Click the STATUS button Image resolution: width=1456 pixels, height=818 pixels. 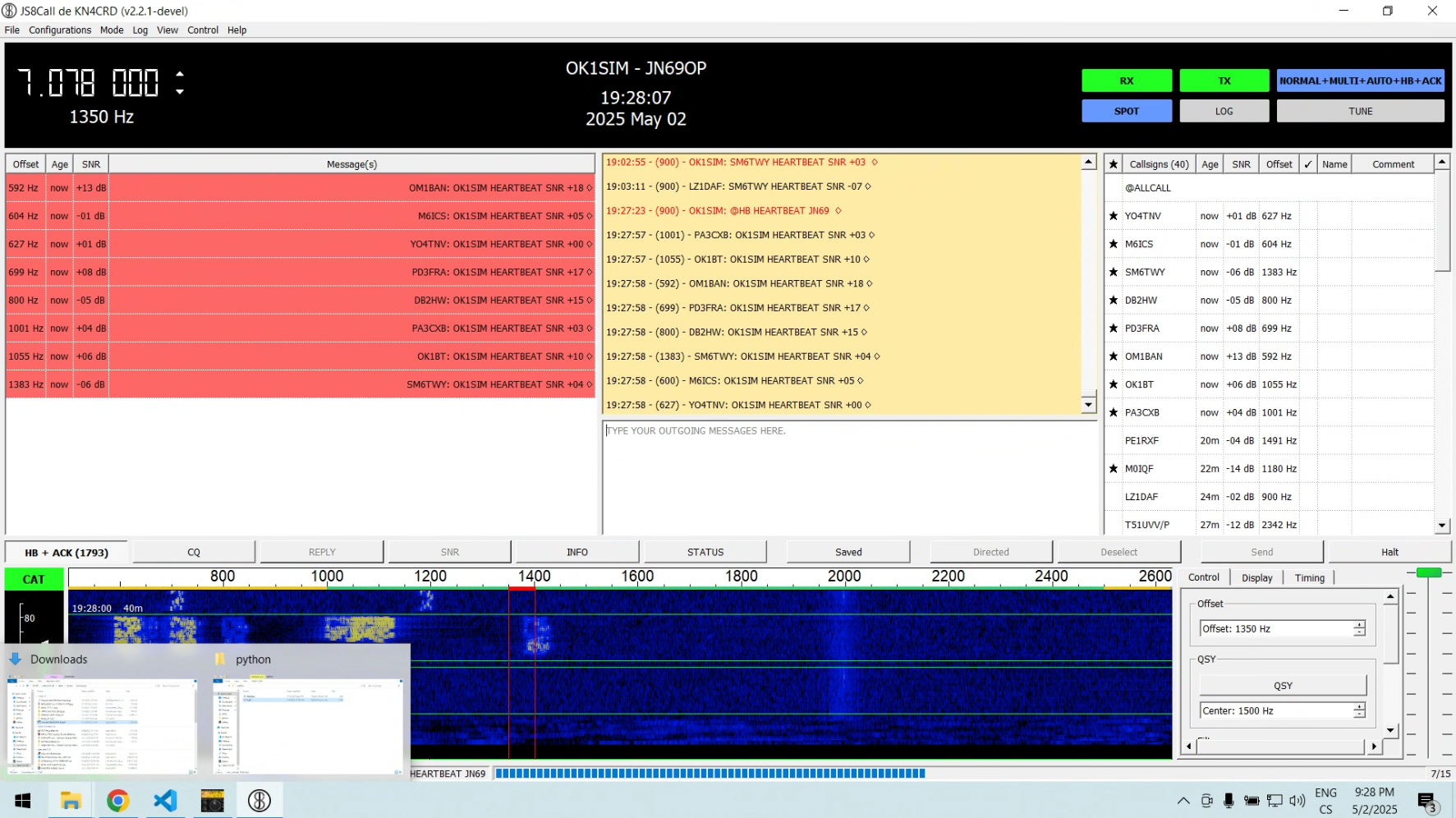[705, 553]
